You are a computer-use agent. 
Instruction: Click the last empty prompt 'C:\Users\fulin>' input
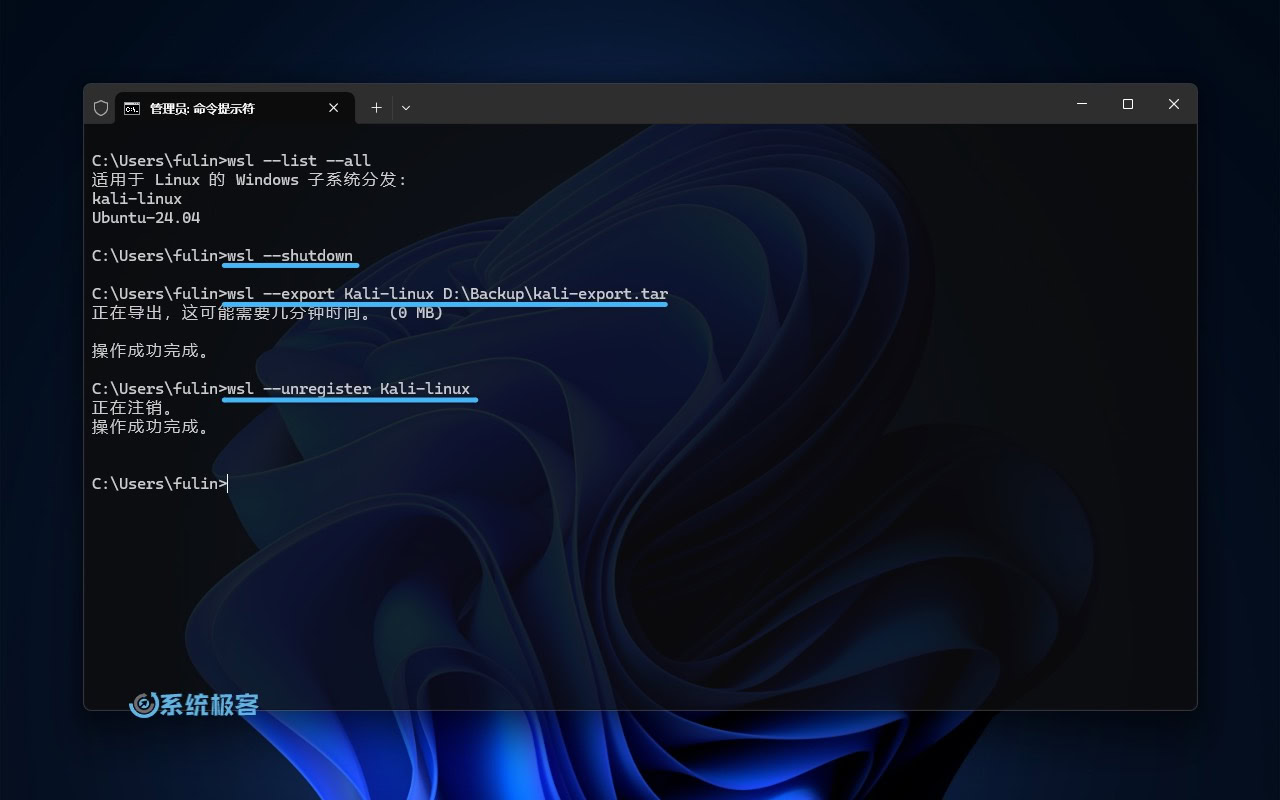pyautogui.click(x=160, y=484)
